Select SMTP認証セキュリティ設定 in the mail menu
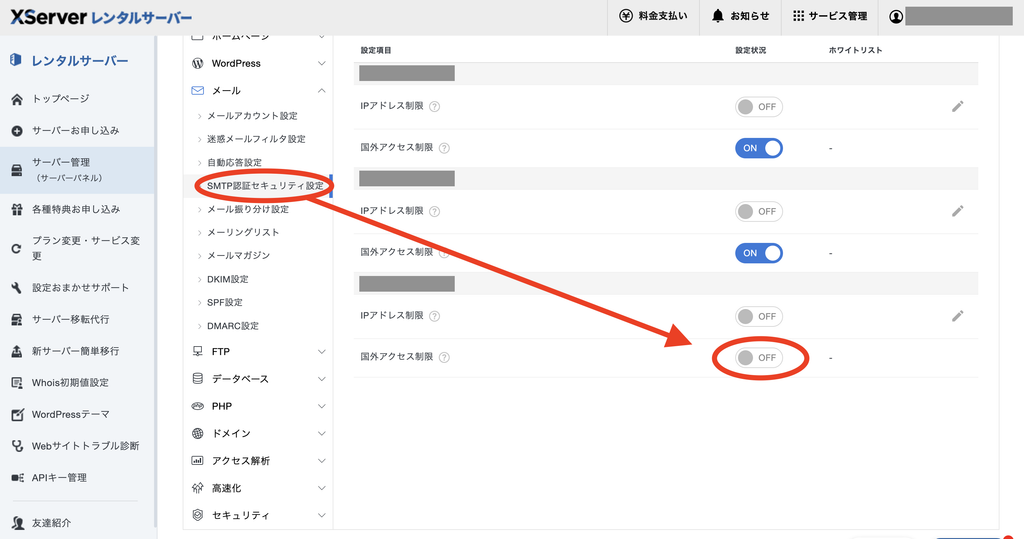 (265, 186)
